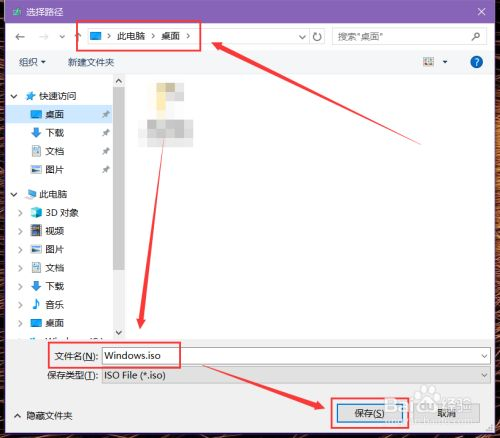Image resolution: width=500 pixels, height=438 pixels.
Task: Collapse the 快速访问 group
Action: 14,96
